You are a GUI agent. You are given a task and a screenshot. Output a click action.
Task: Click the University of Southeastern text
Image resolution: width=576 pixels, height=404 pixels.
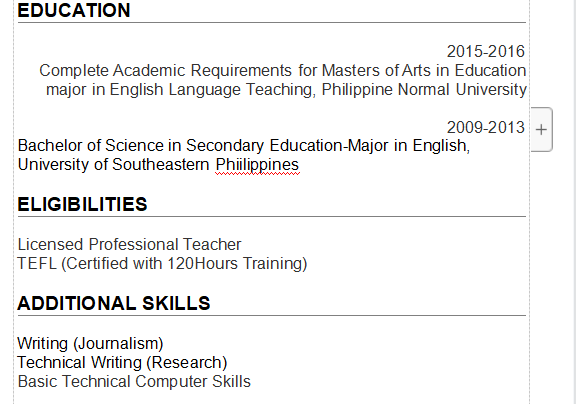tap(114, 165)
